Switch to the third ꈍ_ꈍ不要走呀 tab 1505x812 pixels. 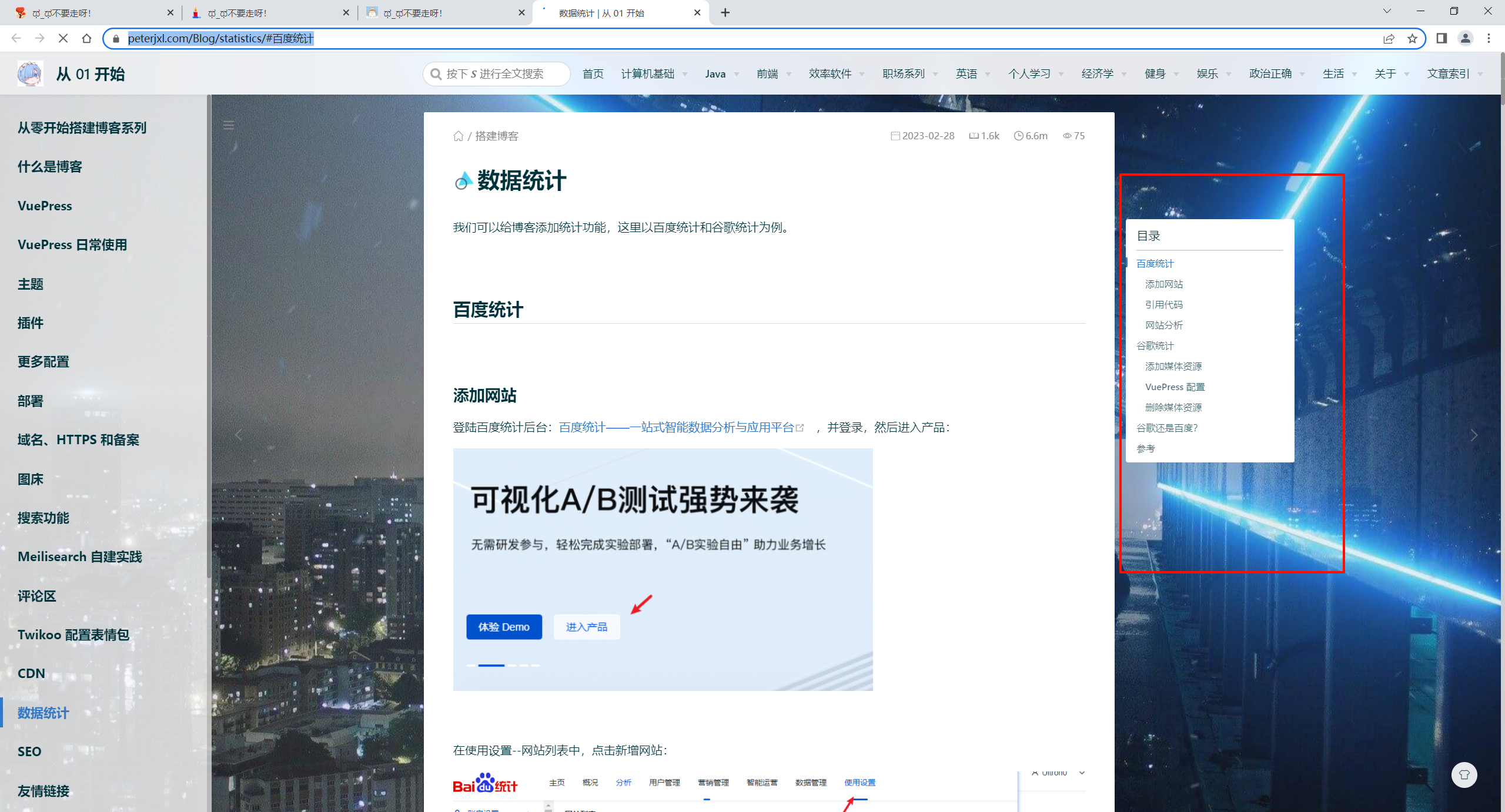pos(444,12)
